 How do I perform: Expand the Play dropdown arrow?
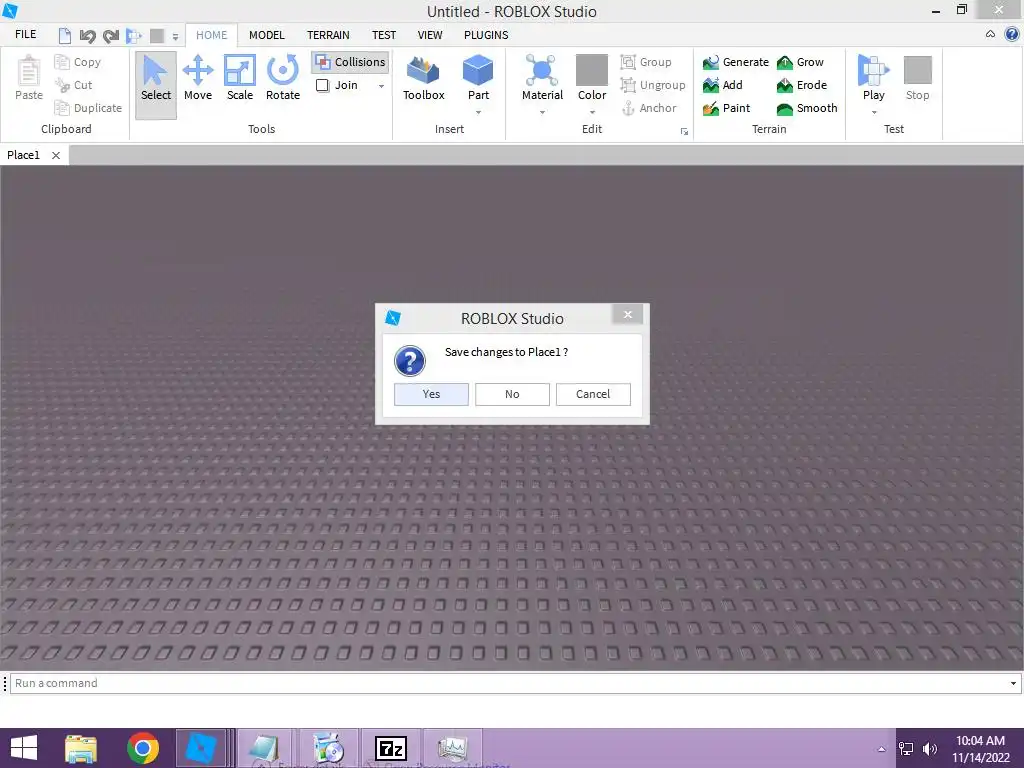[874, 112]
